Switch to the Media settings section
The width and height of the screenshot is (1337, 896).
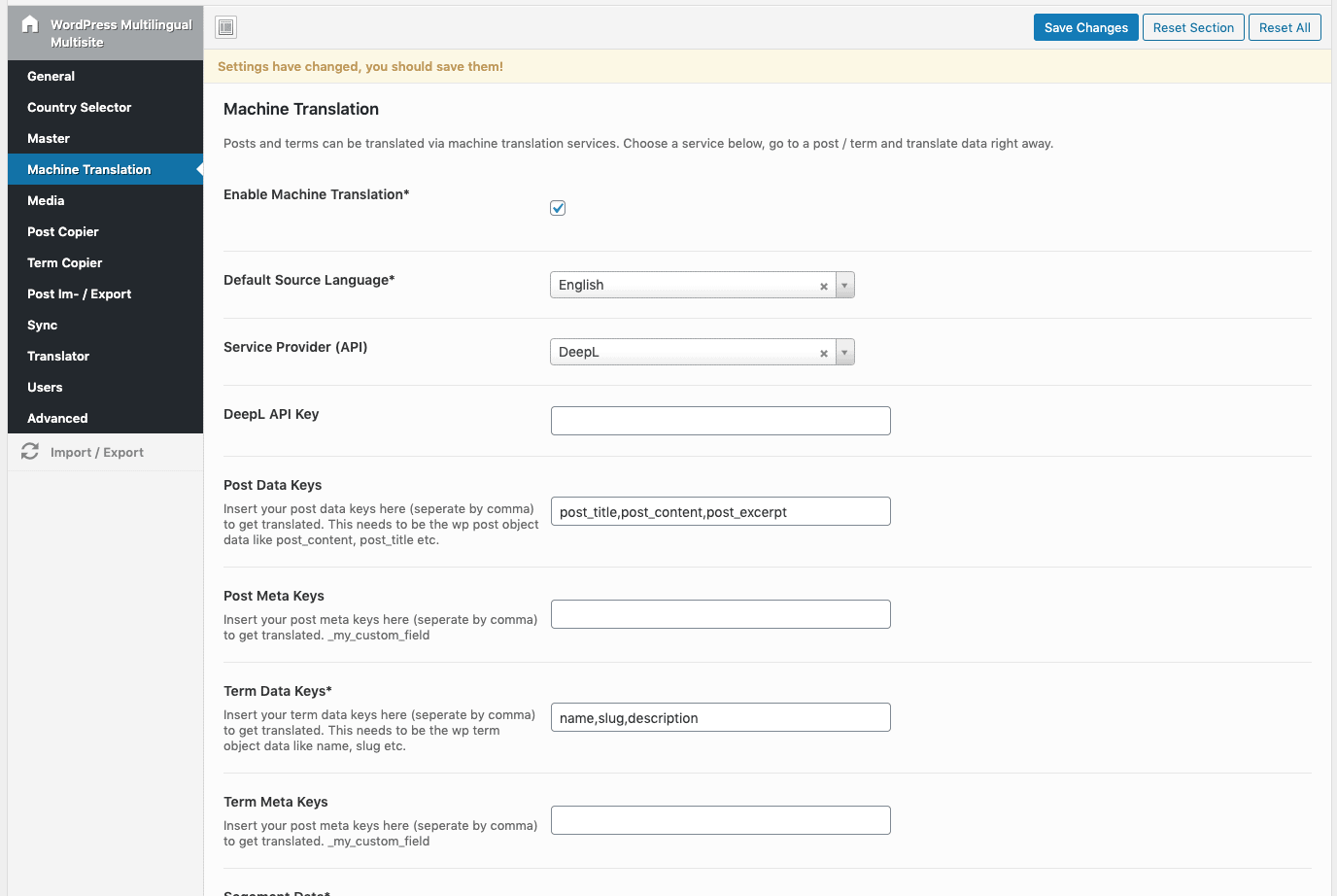[46, 200]
